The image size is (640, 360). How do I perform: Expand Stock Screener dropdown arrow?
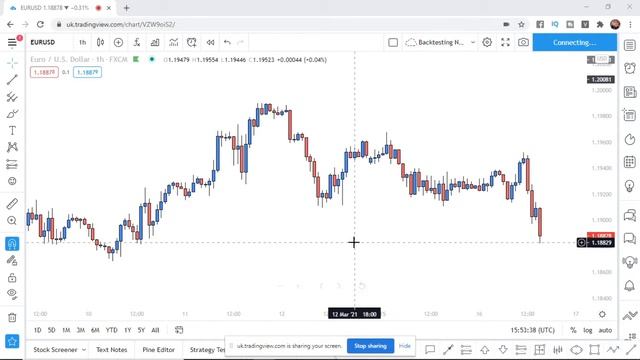click(84, 350)
